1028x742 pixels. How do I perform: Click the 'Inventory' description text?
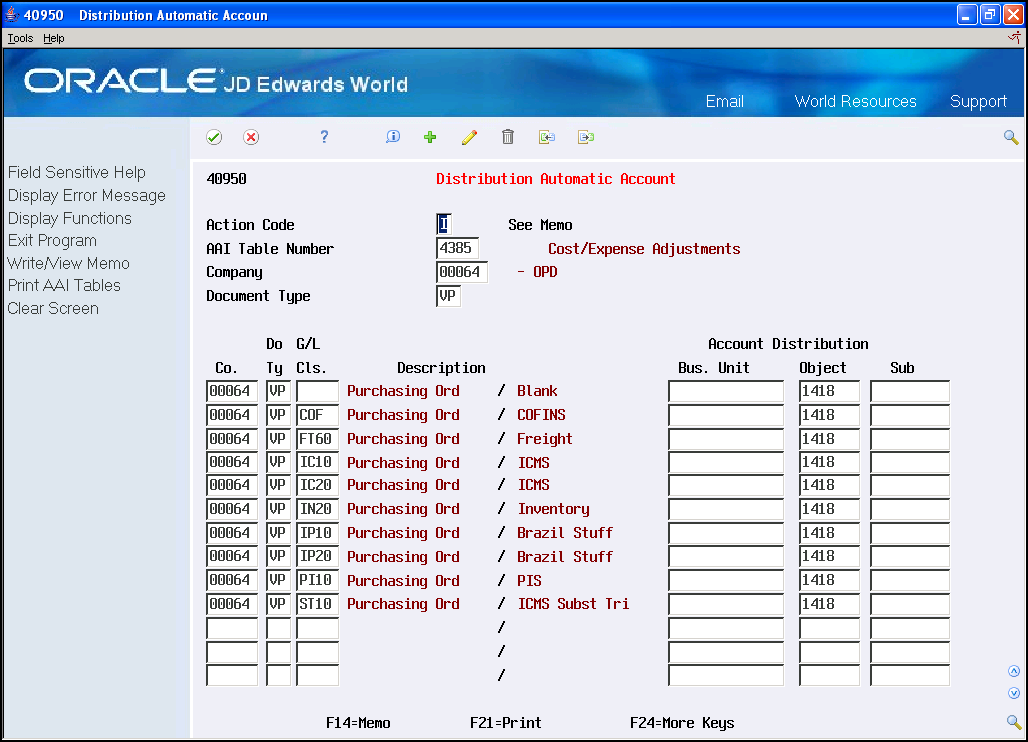[x=553, y=509]
